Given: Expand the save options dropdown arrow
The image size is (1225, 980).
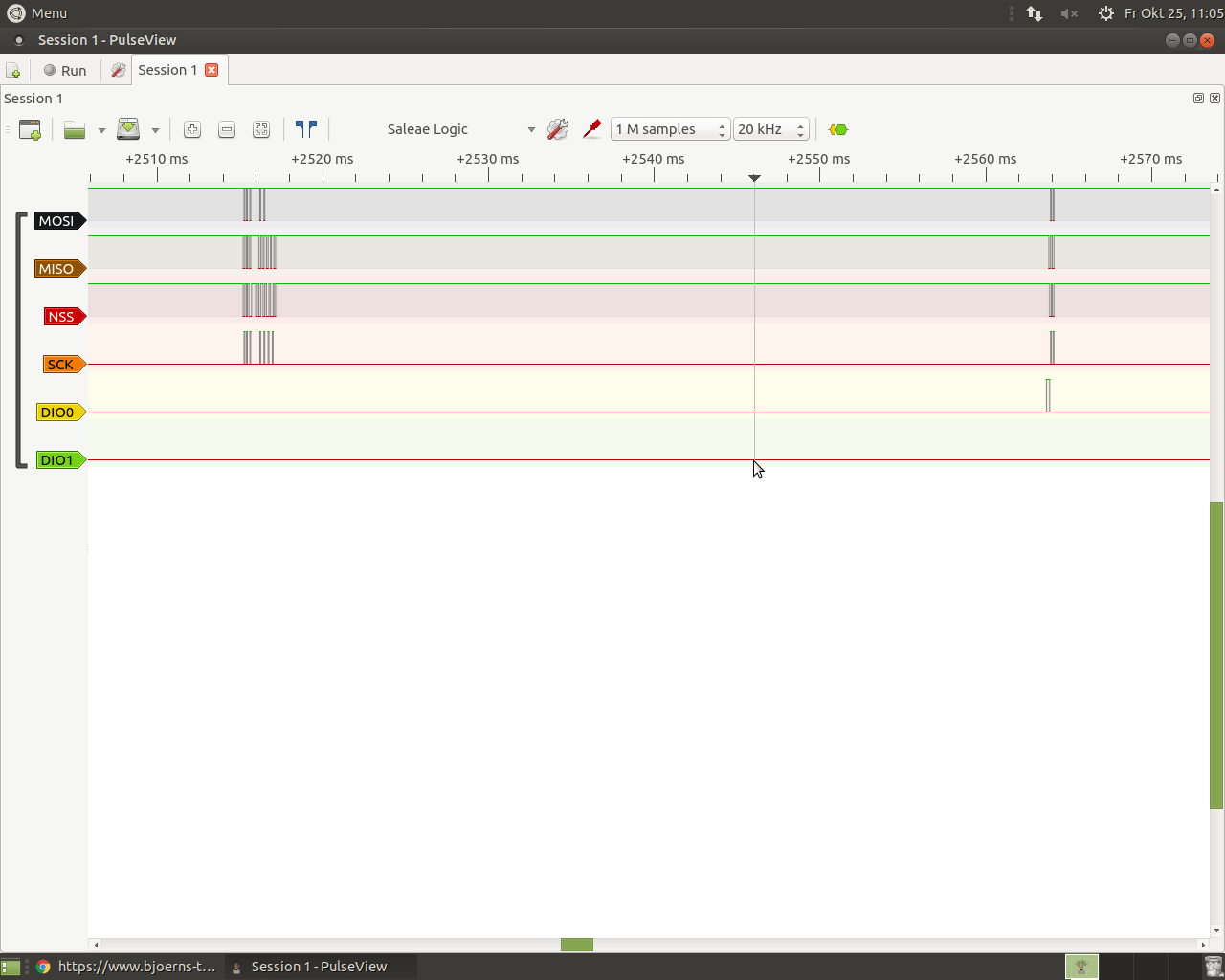Looking at the screenshot, I should (155, 130).
